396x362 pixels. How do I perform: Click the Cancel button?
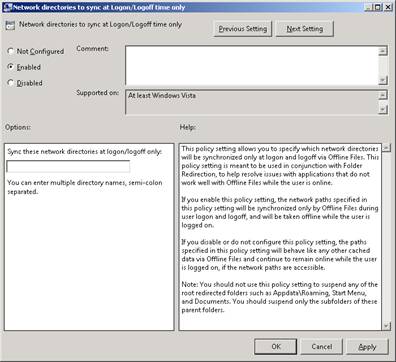pos(322,347)
